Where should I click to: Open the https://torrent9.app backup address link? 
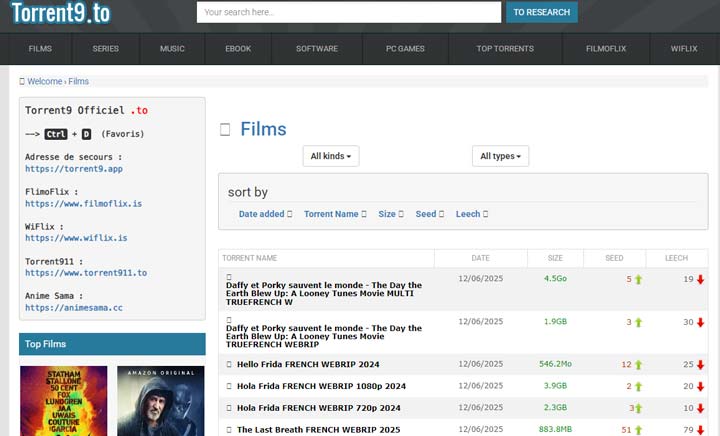(x=74, y=169)
